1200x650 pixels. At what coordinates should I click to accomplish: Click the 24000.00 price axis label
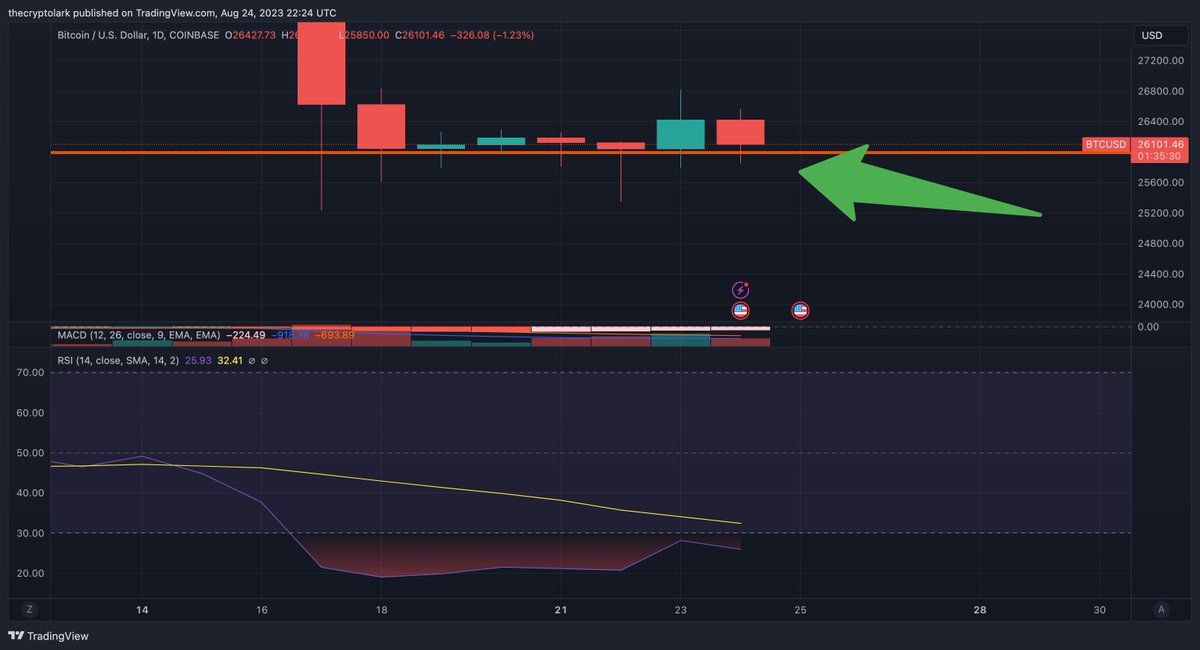(x=1161, y=305)
